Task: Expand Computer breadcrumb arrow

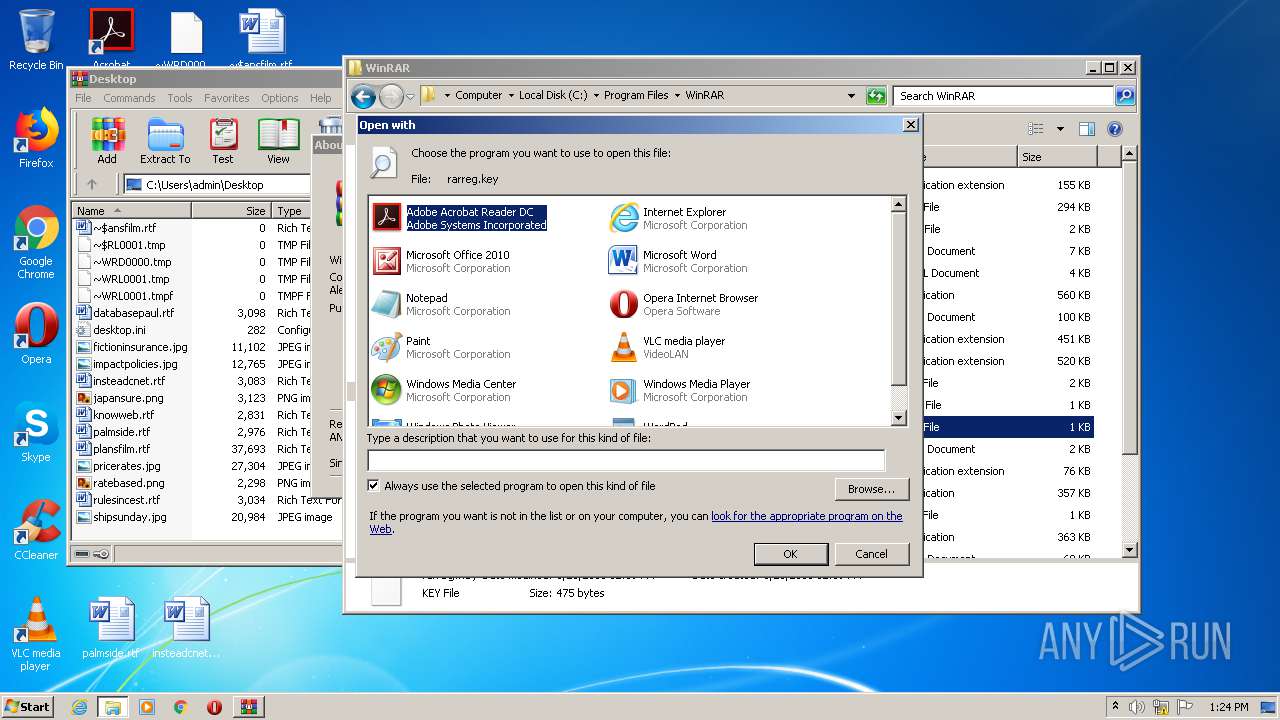Action: (510, 96)
